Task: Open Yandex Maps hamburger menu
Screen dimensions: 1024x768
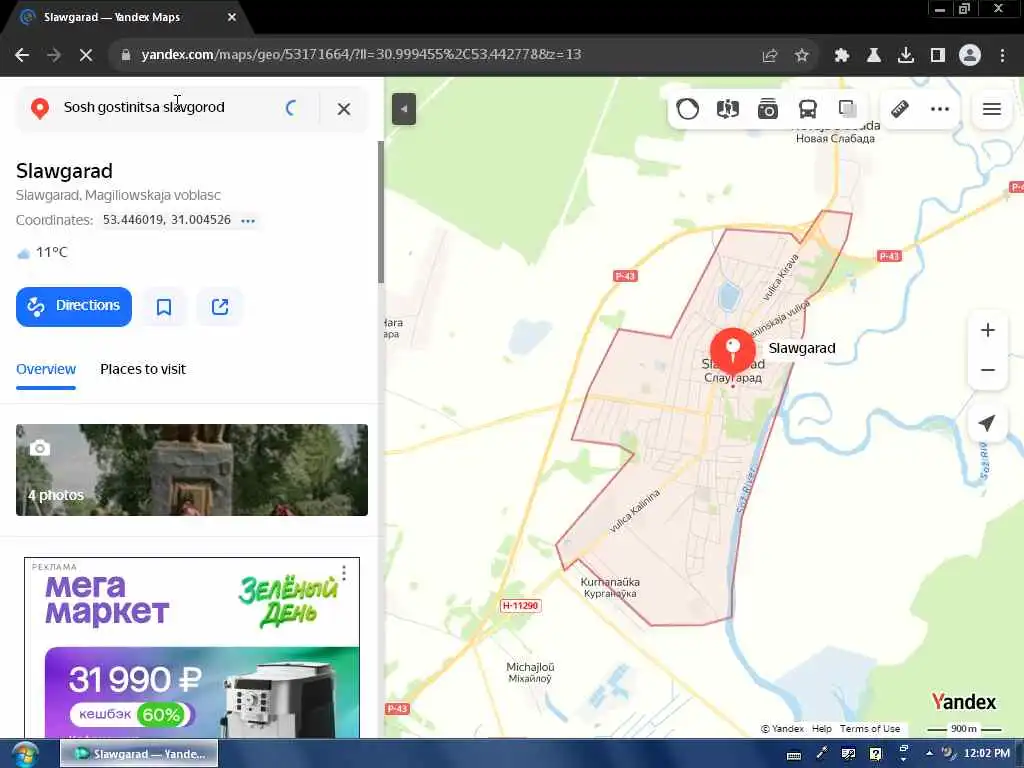Action: pyautogui.click(x=991, y=109)
